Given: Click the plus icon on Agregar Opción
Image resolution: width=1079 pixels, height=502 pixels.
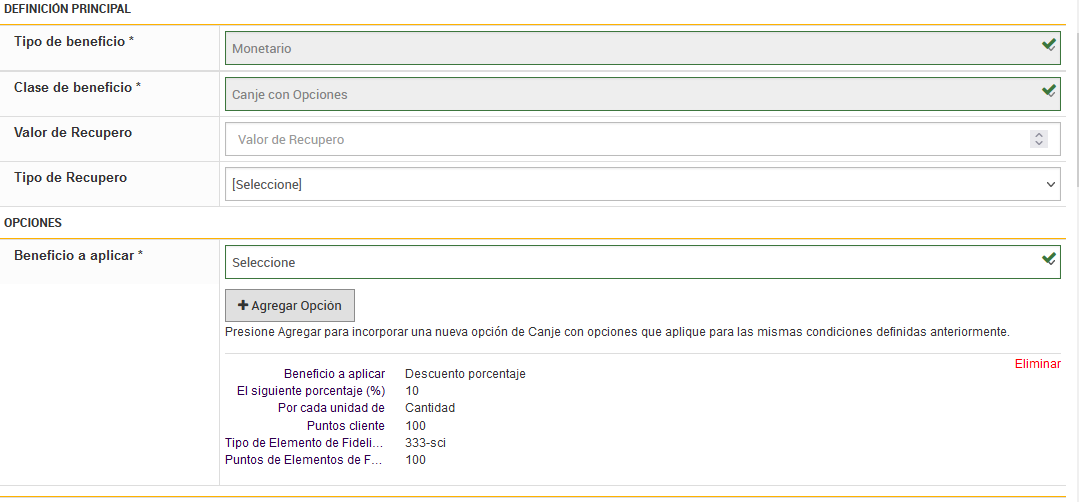Looking at the screenshot, I should (x=243, y=305).
